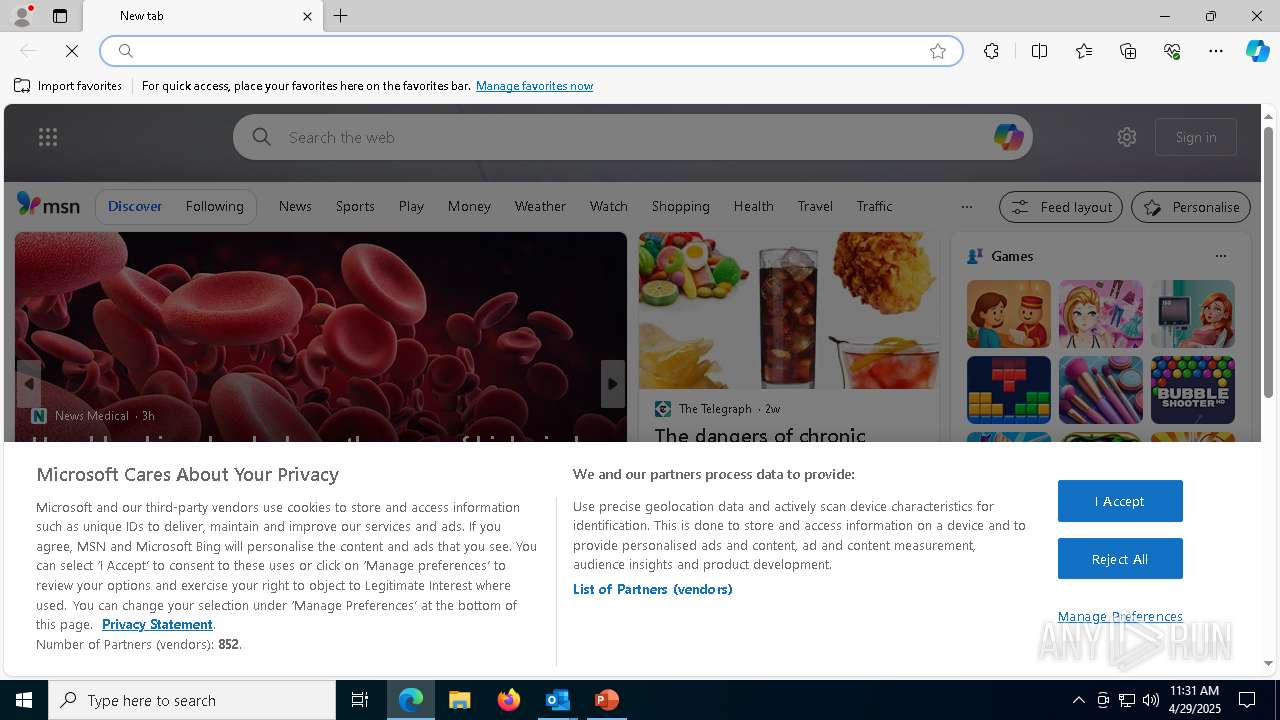The image size is (1280, 720).
Task: Click the taskbar search box
Action: 192,700
